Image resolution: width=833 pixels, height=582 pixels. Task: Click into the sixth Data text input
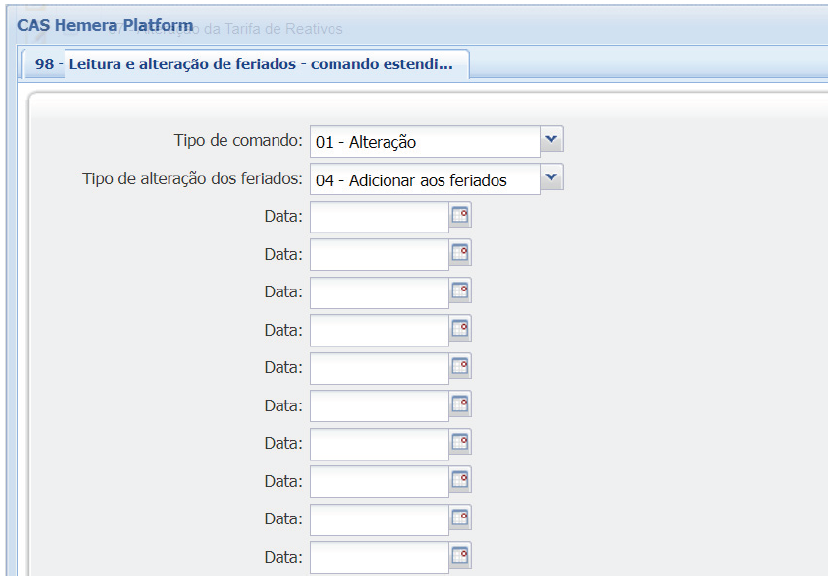click(379, 406)
